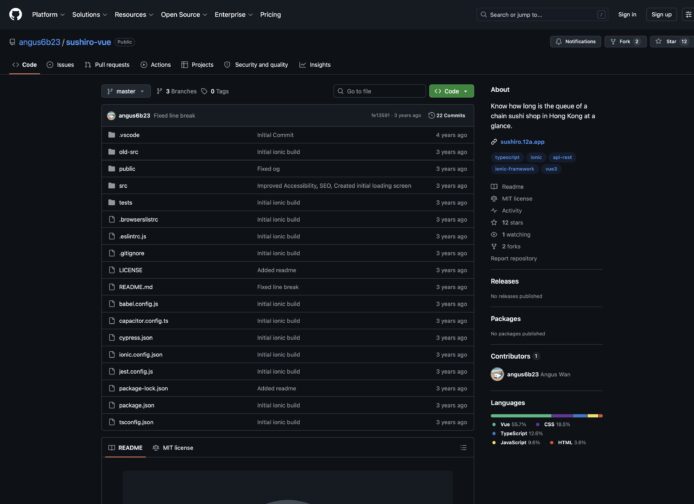Click the green Vue segment of language bar
The height and width of the screenshot is (504, 694).
(520, 416)
